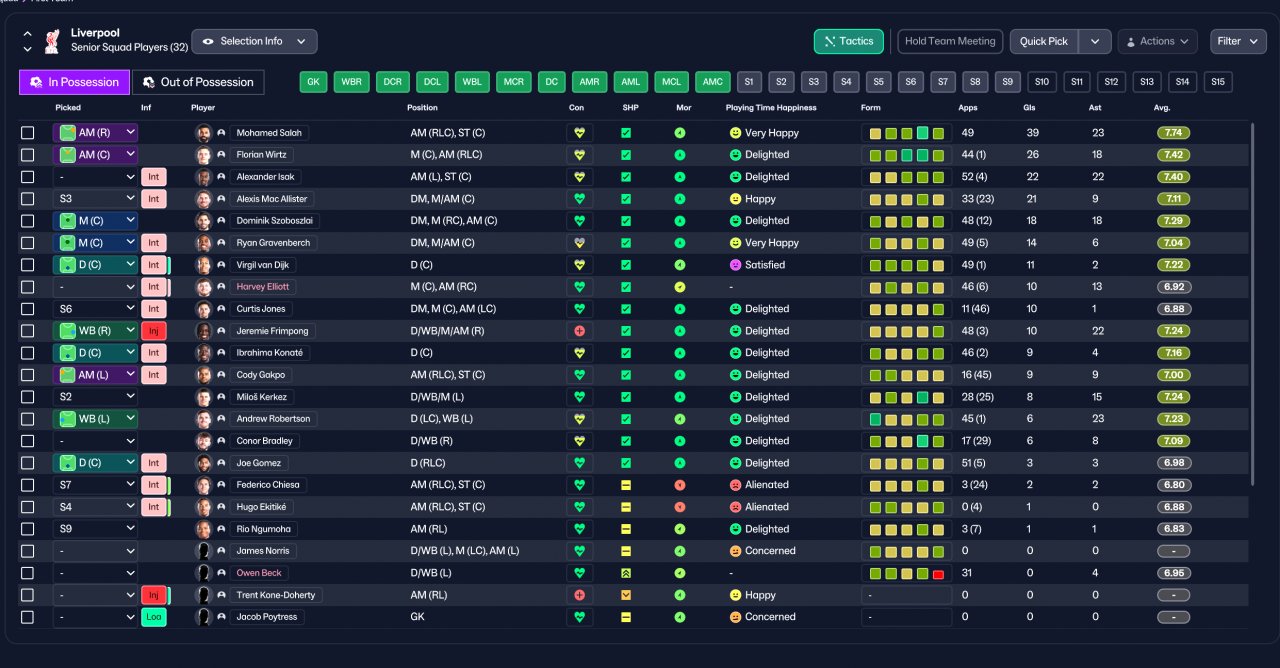Click the Inj status badge for Trent Kone-Doherty
This screenshot has width=1280, height=668.
pyautogui.click(x=154, y=595)
